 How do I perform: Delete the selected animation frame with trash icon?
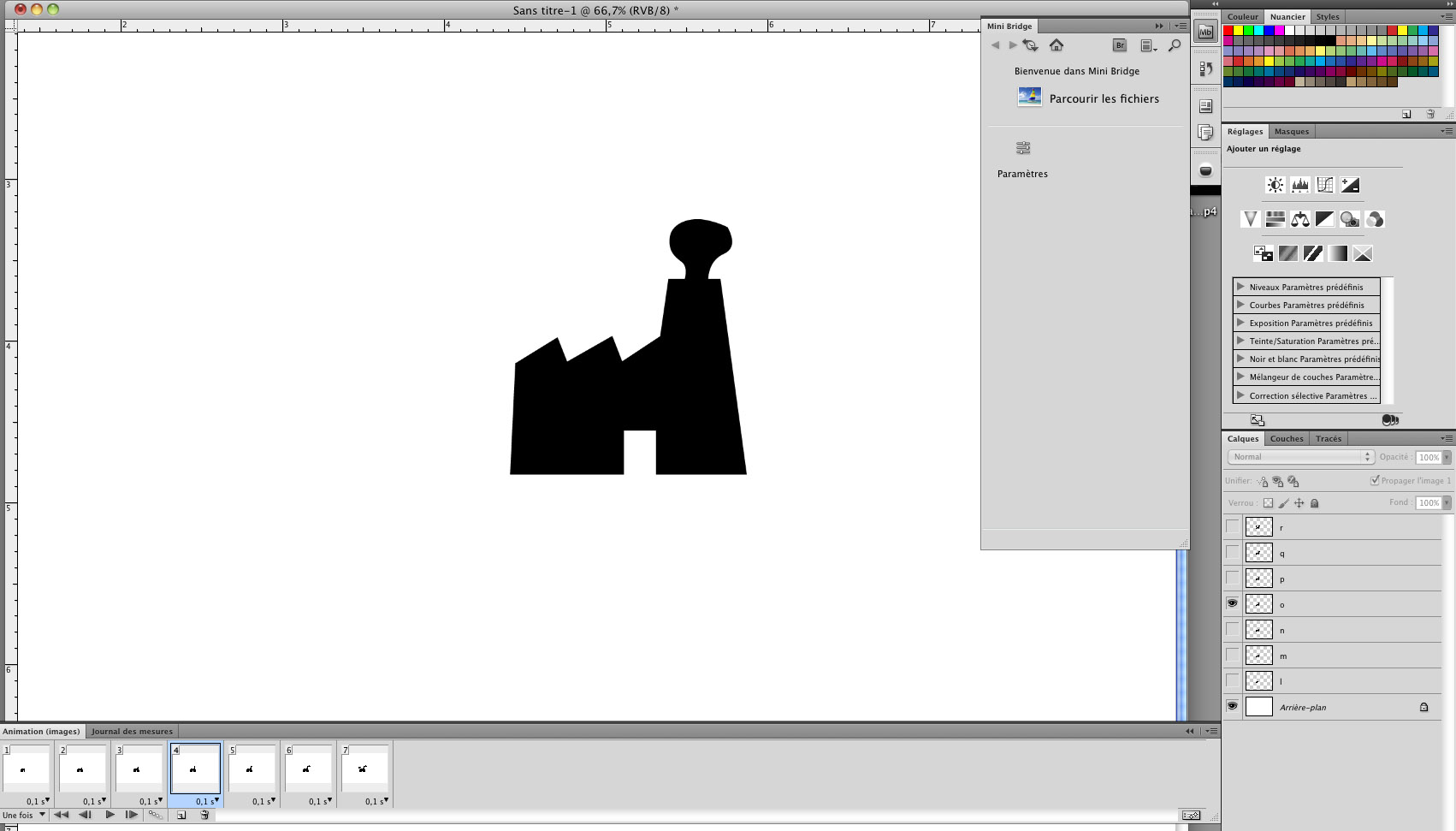[204, 815]
